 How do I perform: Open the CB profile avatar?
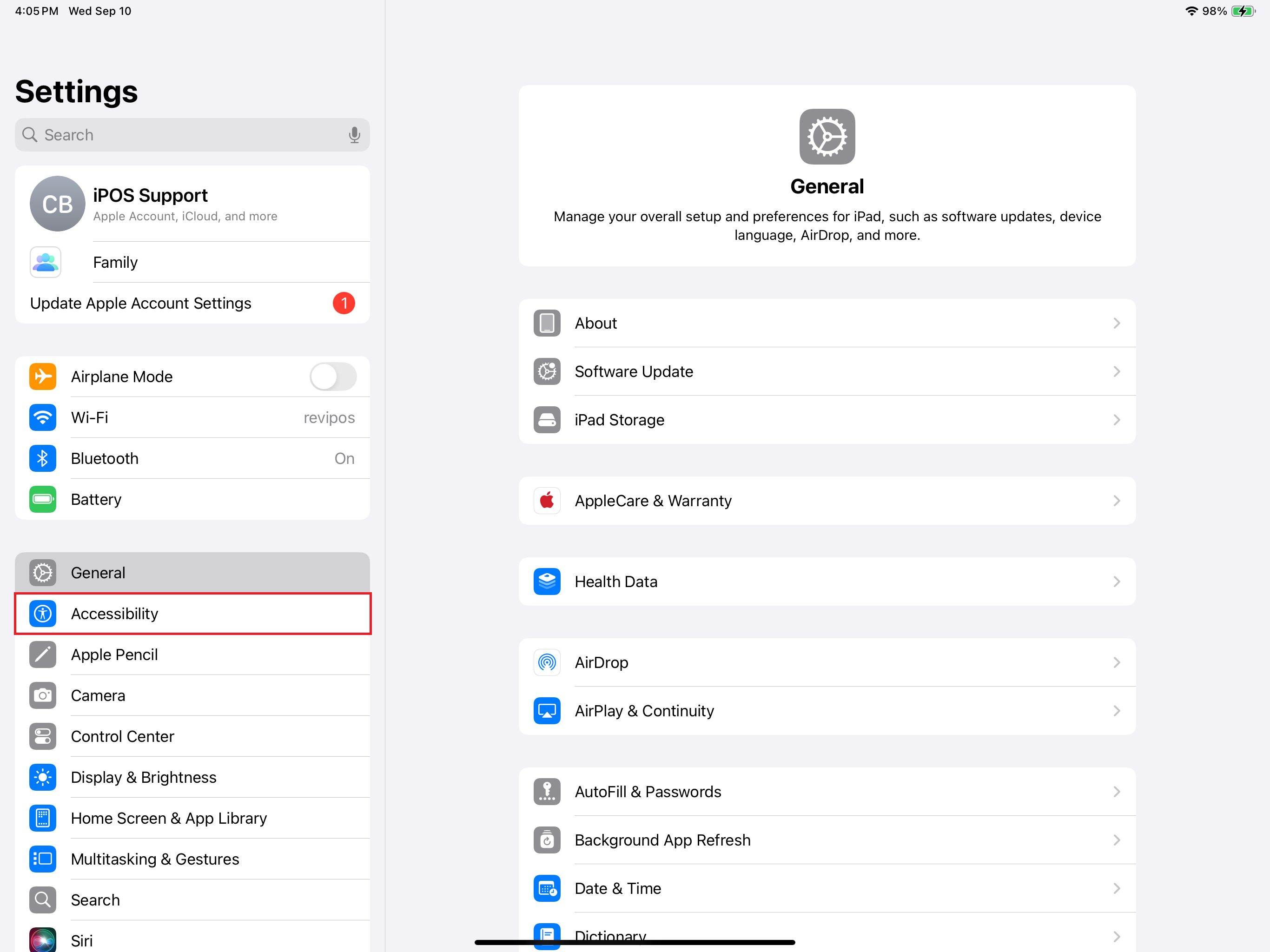[x=58, y=204]
